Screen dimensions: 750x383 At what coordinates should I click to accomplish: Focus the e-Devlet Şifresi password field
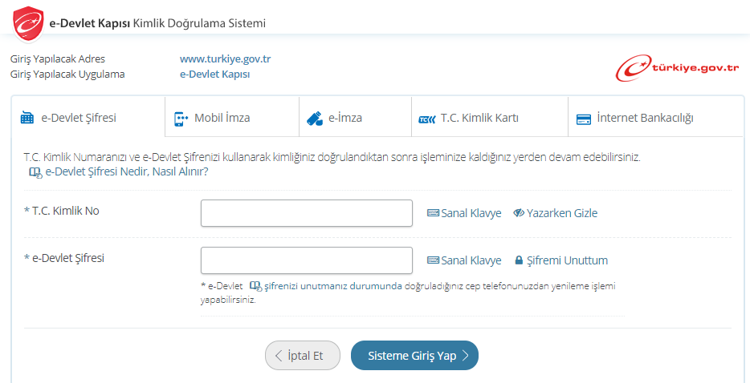307,260
